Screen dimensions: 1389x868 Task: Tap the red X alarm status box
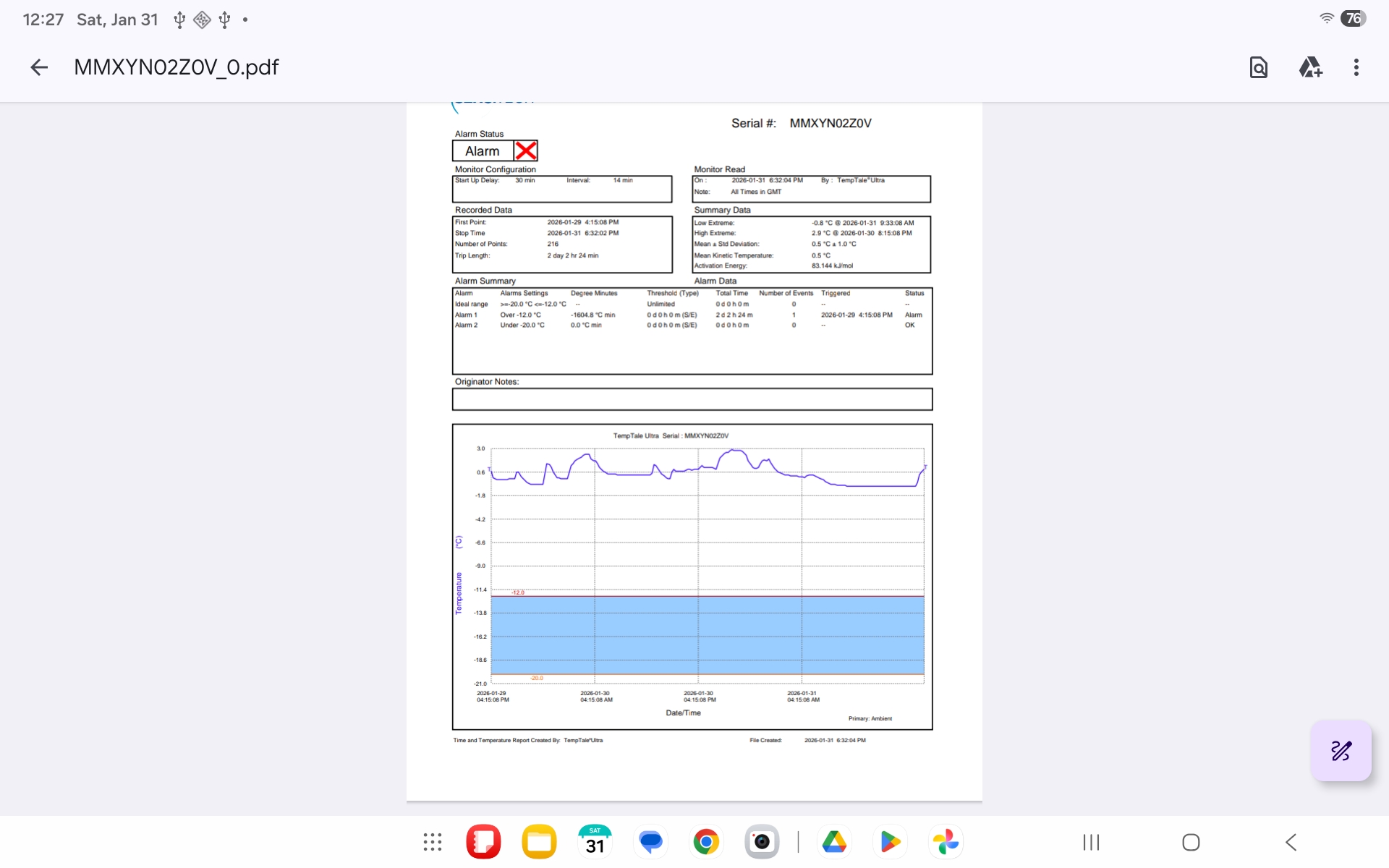526,150
